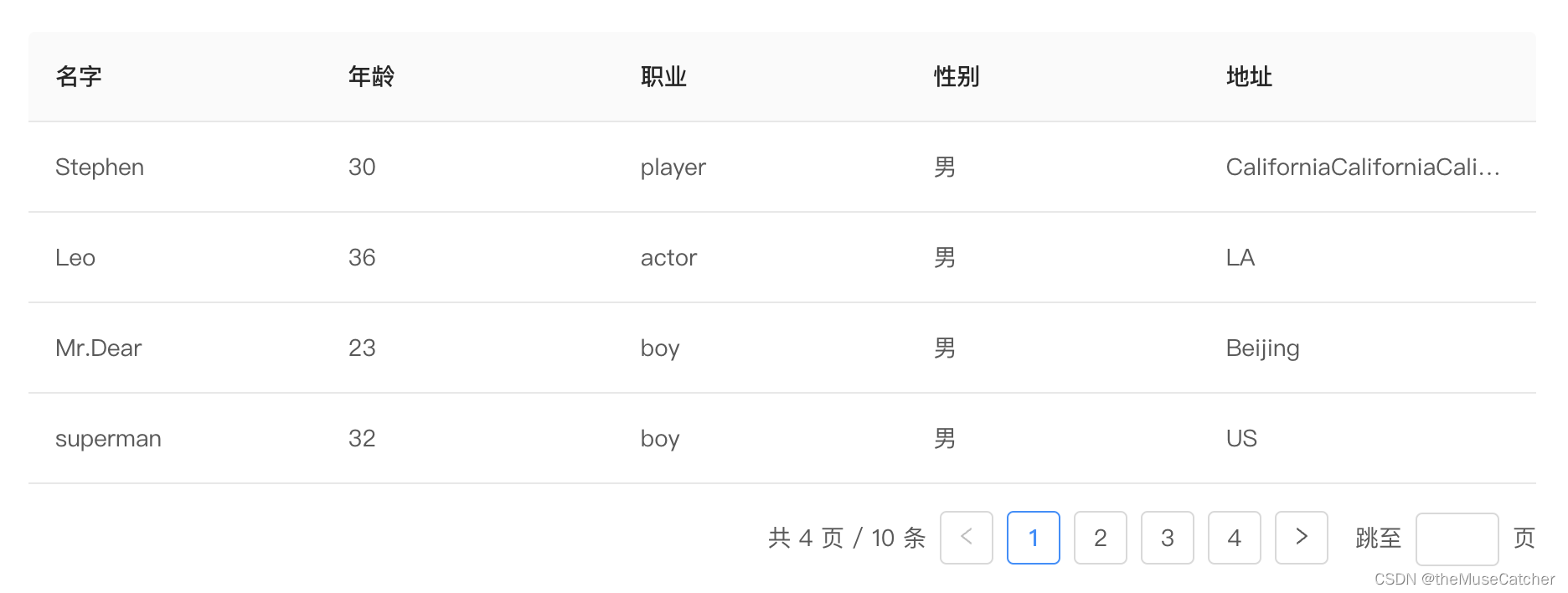Select the row for Stephen

99,167
